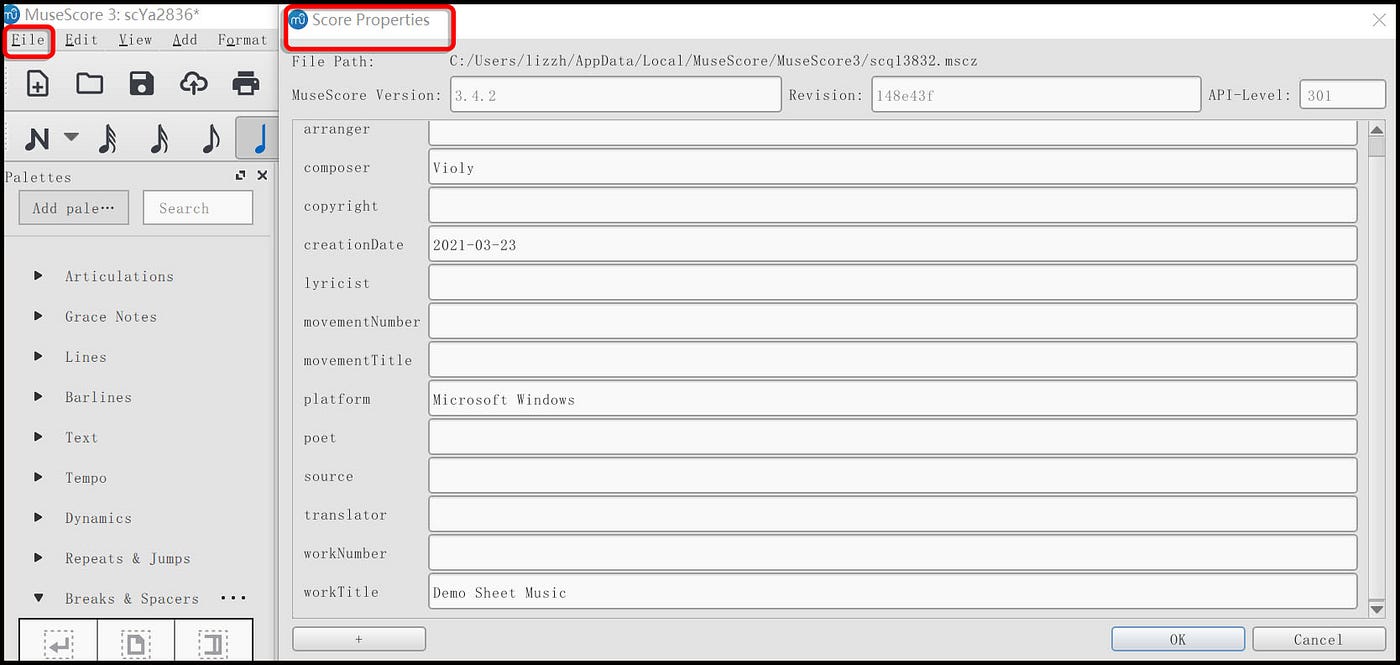This screenshot has width=1400, height=665.
Task: Click the poet input field
Action: tap(893, 437)
